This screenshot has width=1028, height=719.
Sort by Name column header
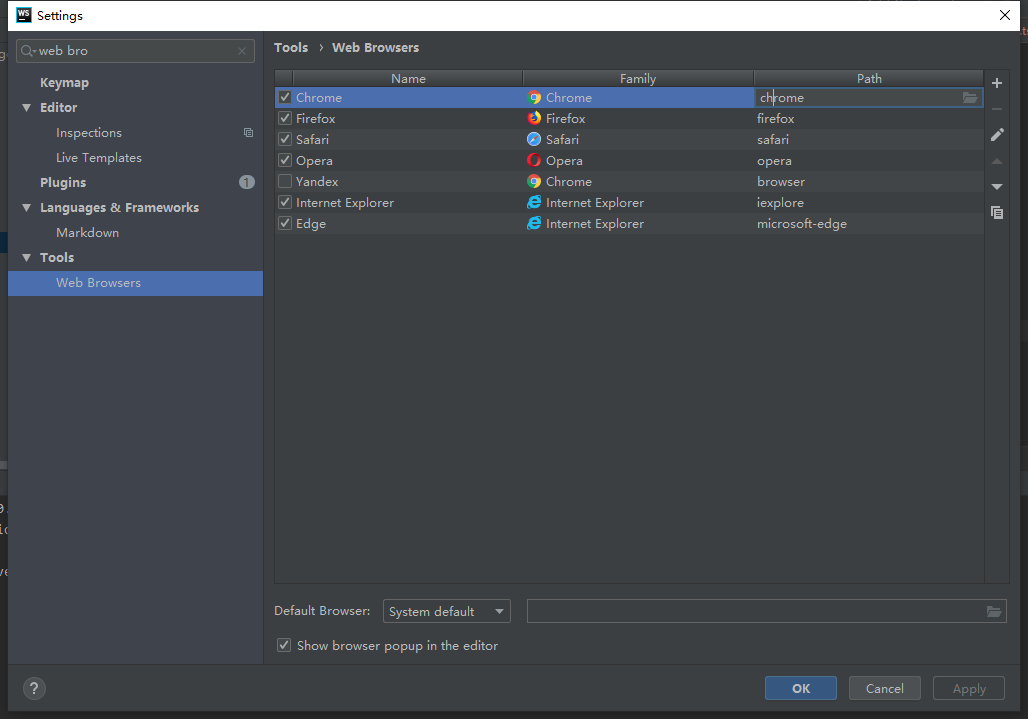(x=408, y=79)
